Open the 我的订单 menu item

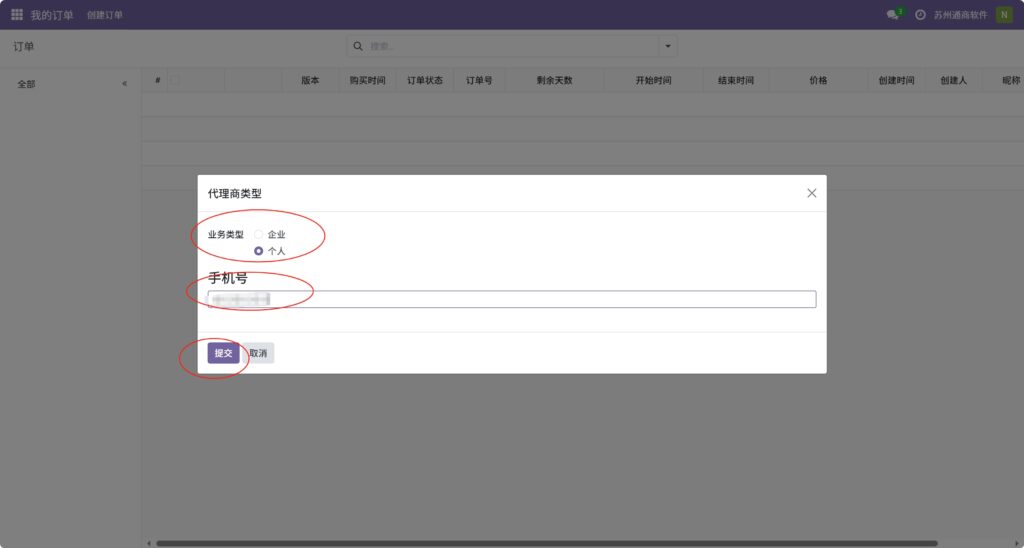pyautogui.click(x=52, y=15)
